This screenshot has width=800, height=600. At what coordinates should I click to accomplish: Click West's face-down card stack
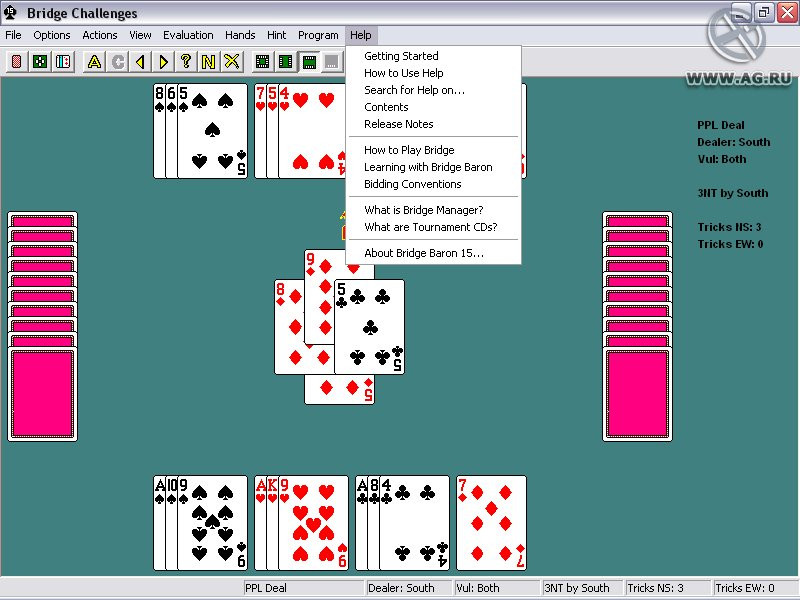pos(42,327)
